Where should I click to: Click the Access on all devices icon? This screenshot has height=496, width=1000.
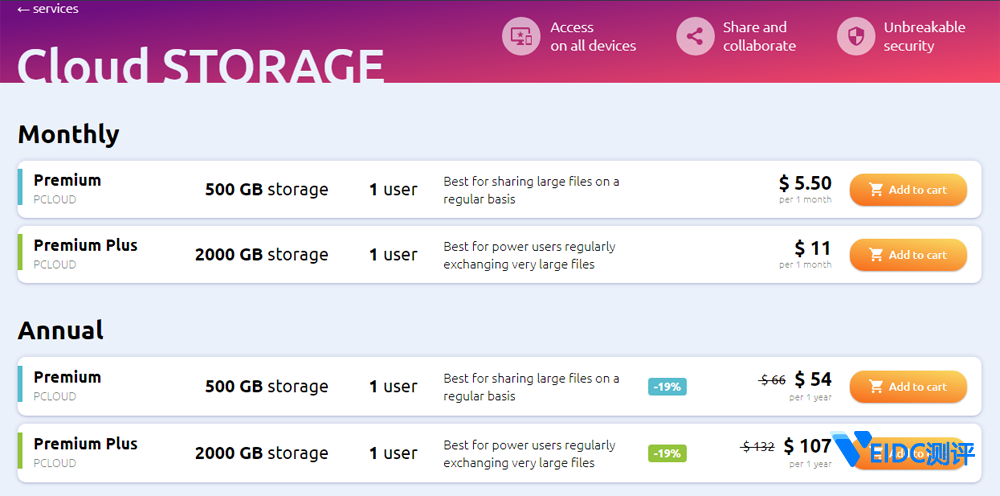coord(520,37)
